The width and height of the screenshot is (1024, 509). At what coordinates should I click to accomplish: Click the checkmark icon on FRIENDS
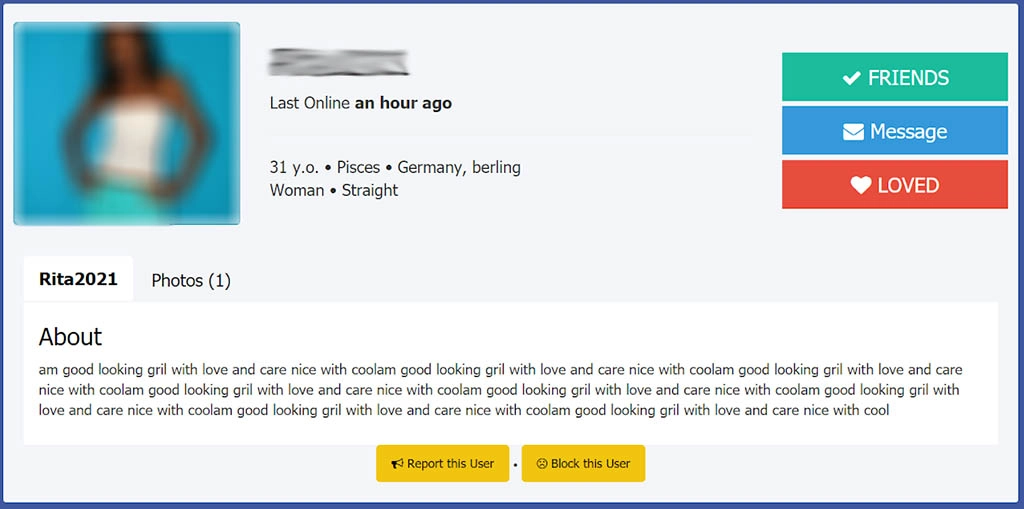(x=851, y=78)
